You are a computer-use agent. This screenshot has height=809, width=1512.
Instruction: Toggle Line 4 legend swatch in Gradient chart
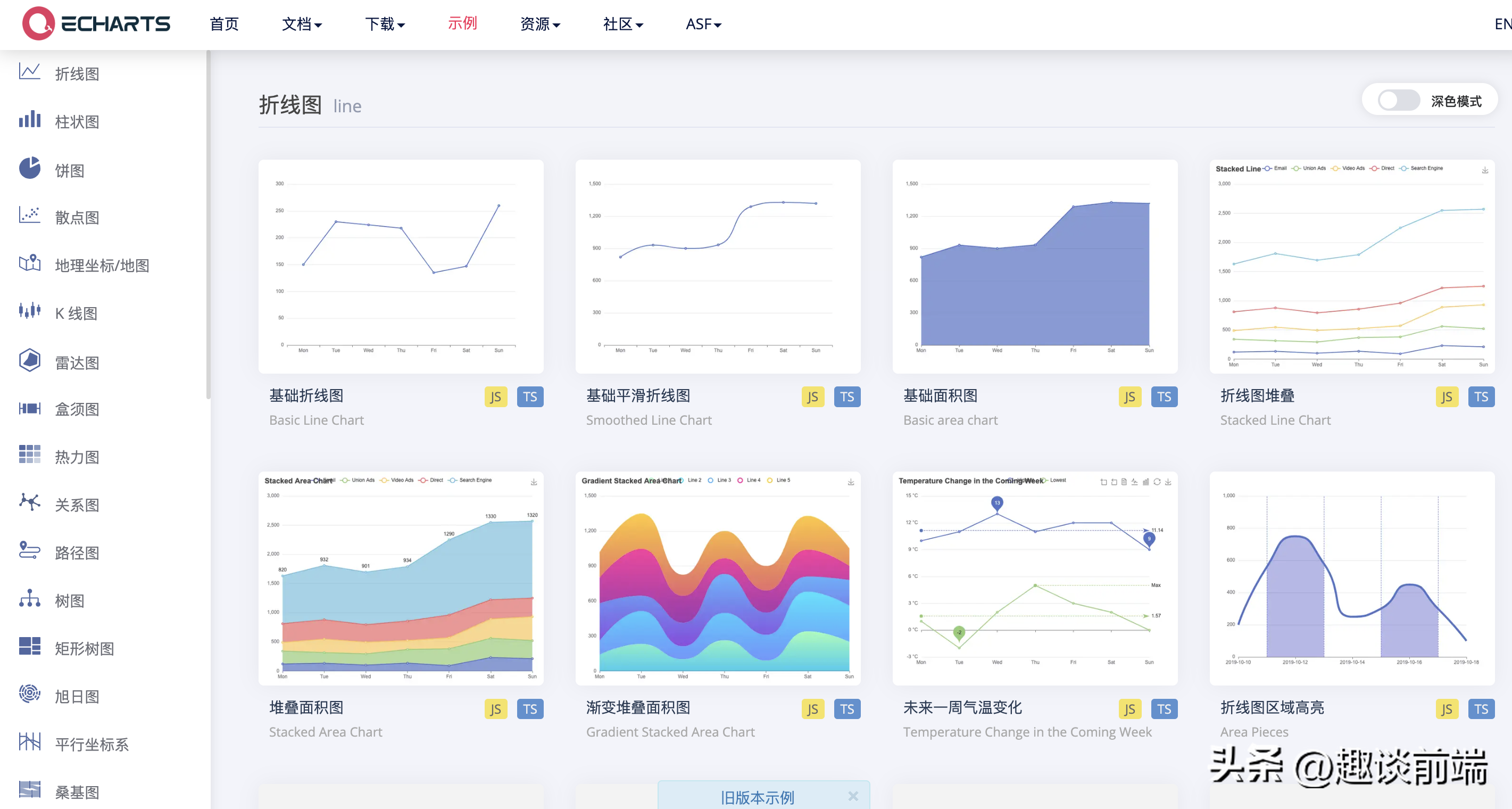coord(741,480)
